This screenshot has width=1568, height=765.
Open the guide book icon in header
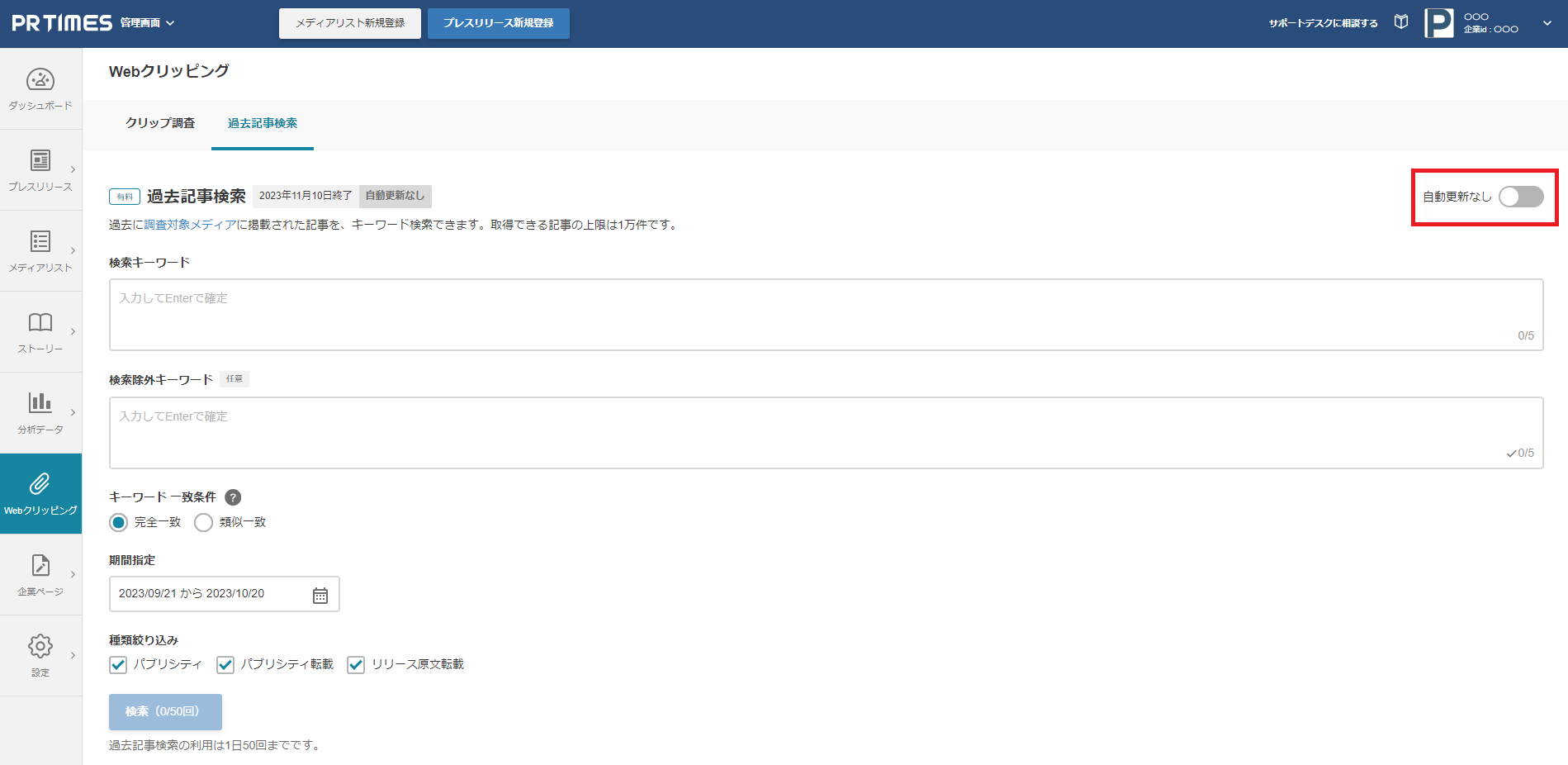pyautogui.click(x=1401, y=22)
